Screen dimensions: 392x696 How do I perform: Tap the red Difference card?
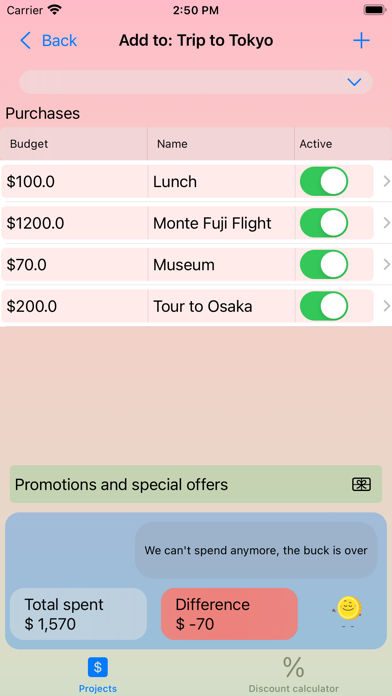(229, 614)
